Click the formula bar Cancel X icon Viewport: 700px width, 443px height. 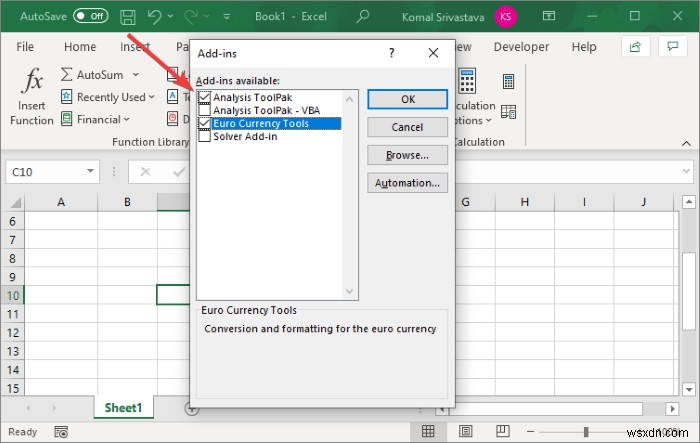[146, 172]
